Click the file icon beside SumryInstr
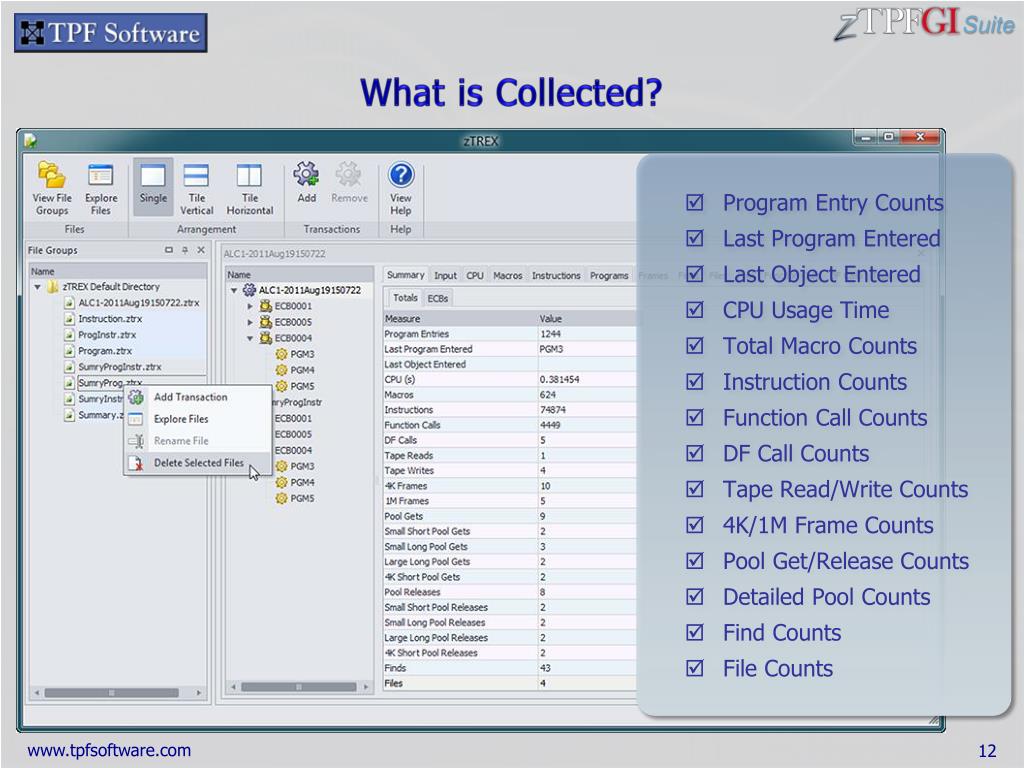Viewport: 1024px width, 768px height. (x=69, y=398)
